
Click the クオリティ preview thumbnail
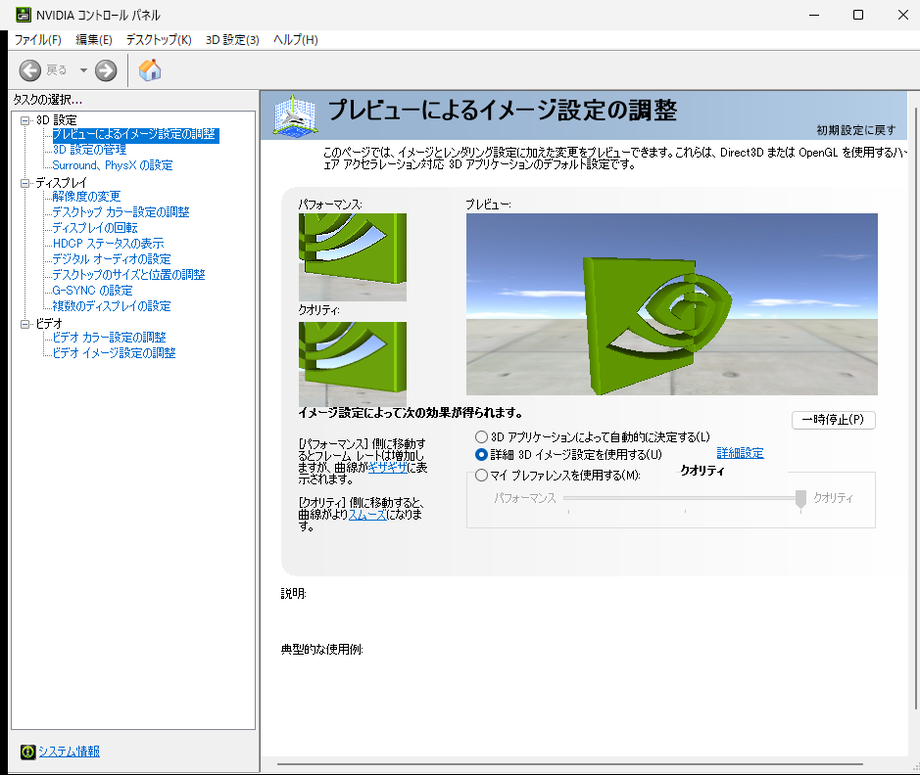point(353,364)
